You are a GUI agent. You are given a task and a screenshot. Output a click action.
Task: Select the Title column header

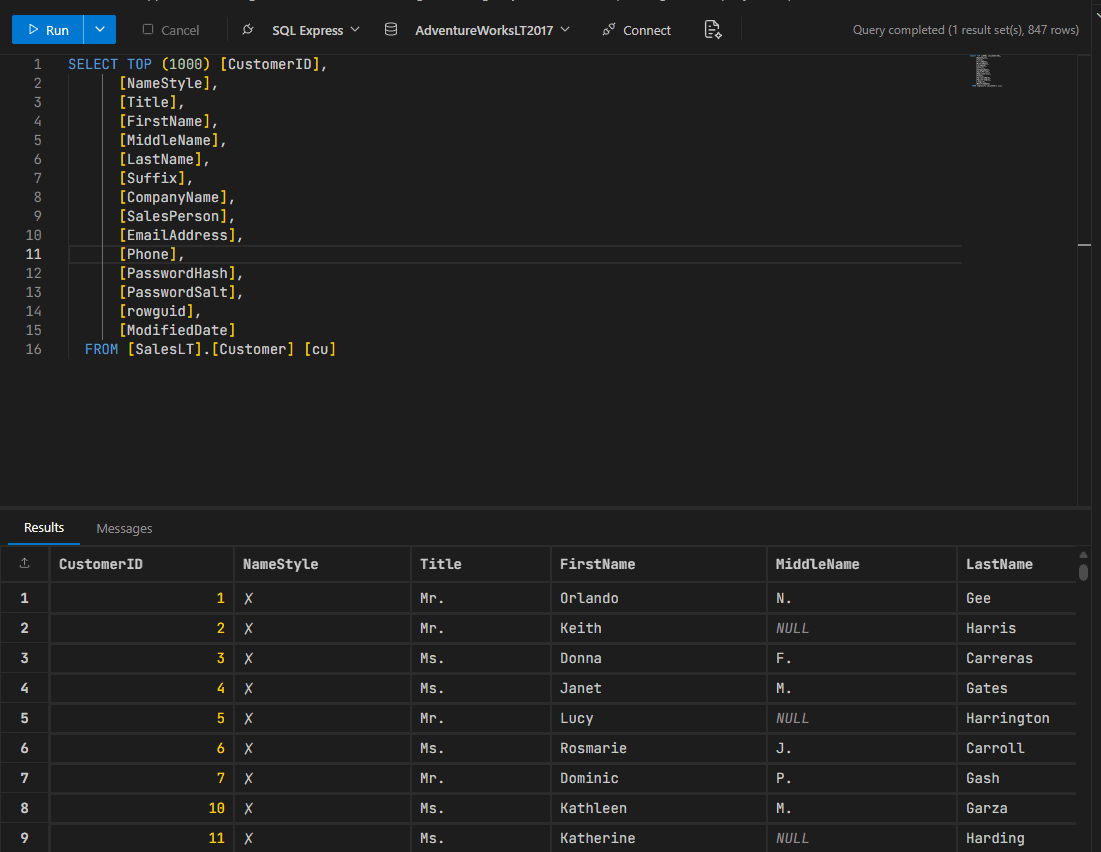(481, 564)
